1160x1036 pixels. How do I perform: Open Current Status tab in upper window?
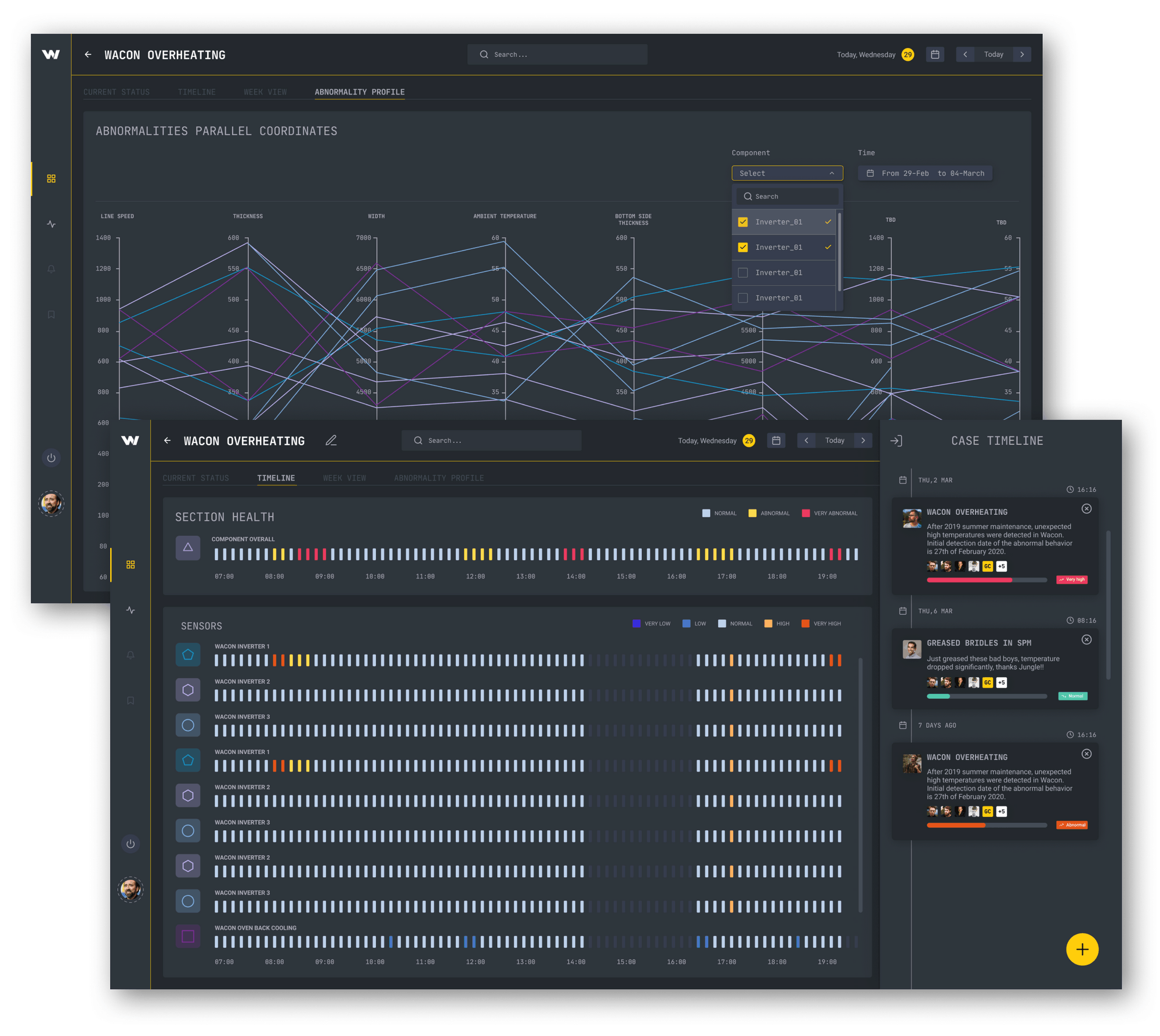coord(117,92)
